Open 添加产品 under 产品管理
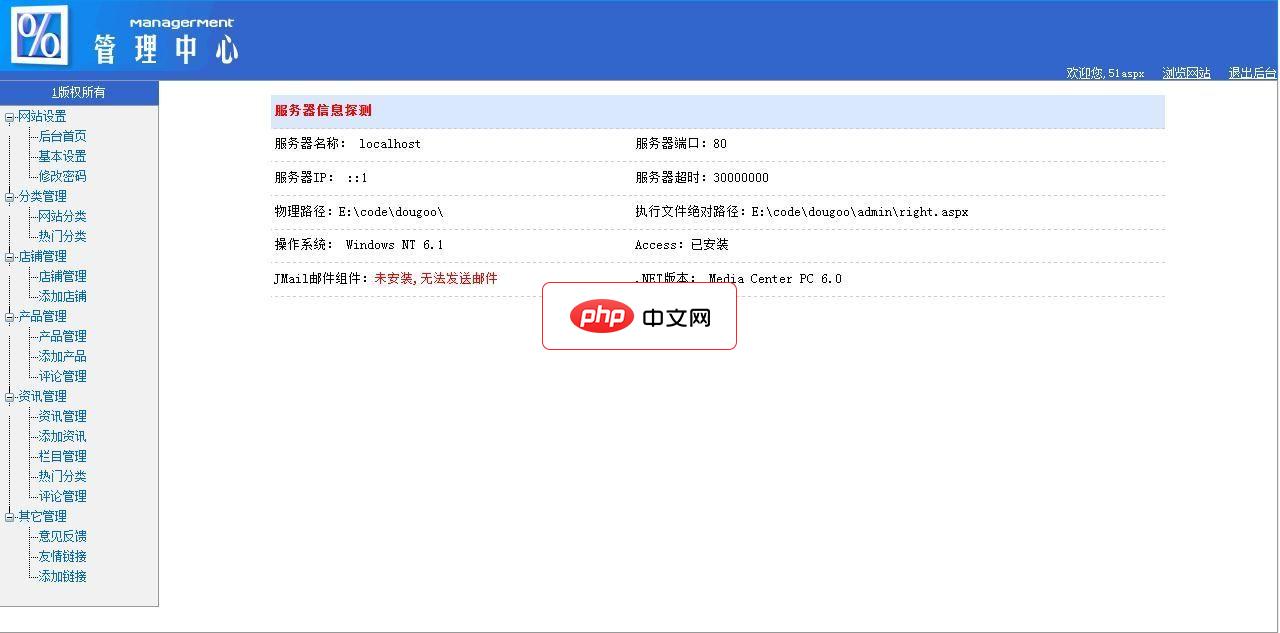 [x=60, y=356]
